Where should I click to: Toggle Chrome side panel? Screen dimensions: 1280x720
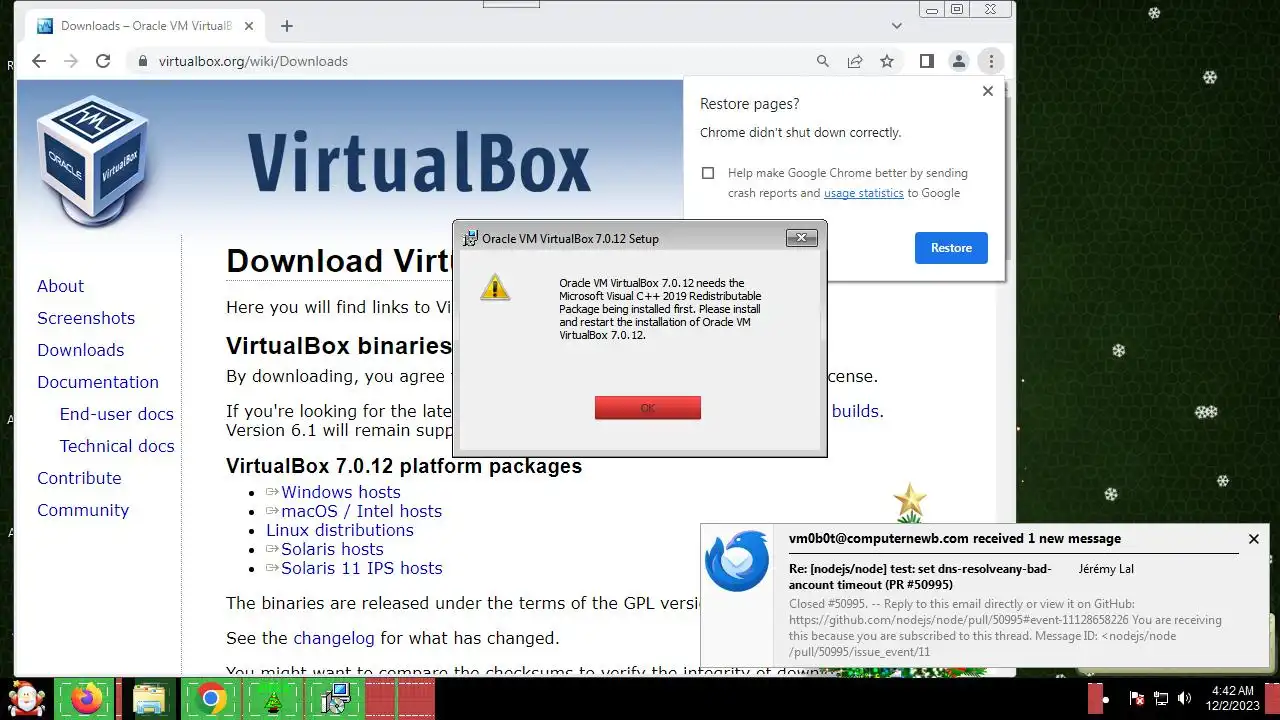tap(927, 61)
